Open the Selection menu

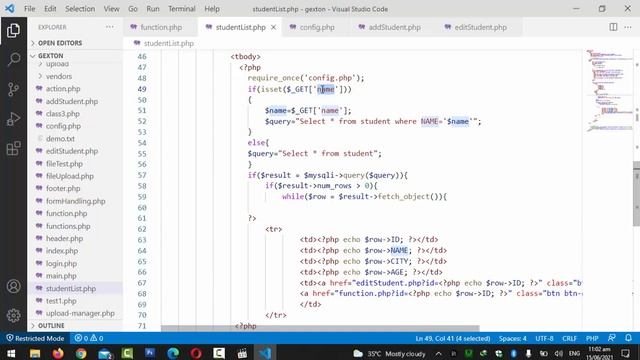tap(80, 9)
